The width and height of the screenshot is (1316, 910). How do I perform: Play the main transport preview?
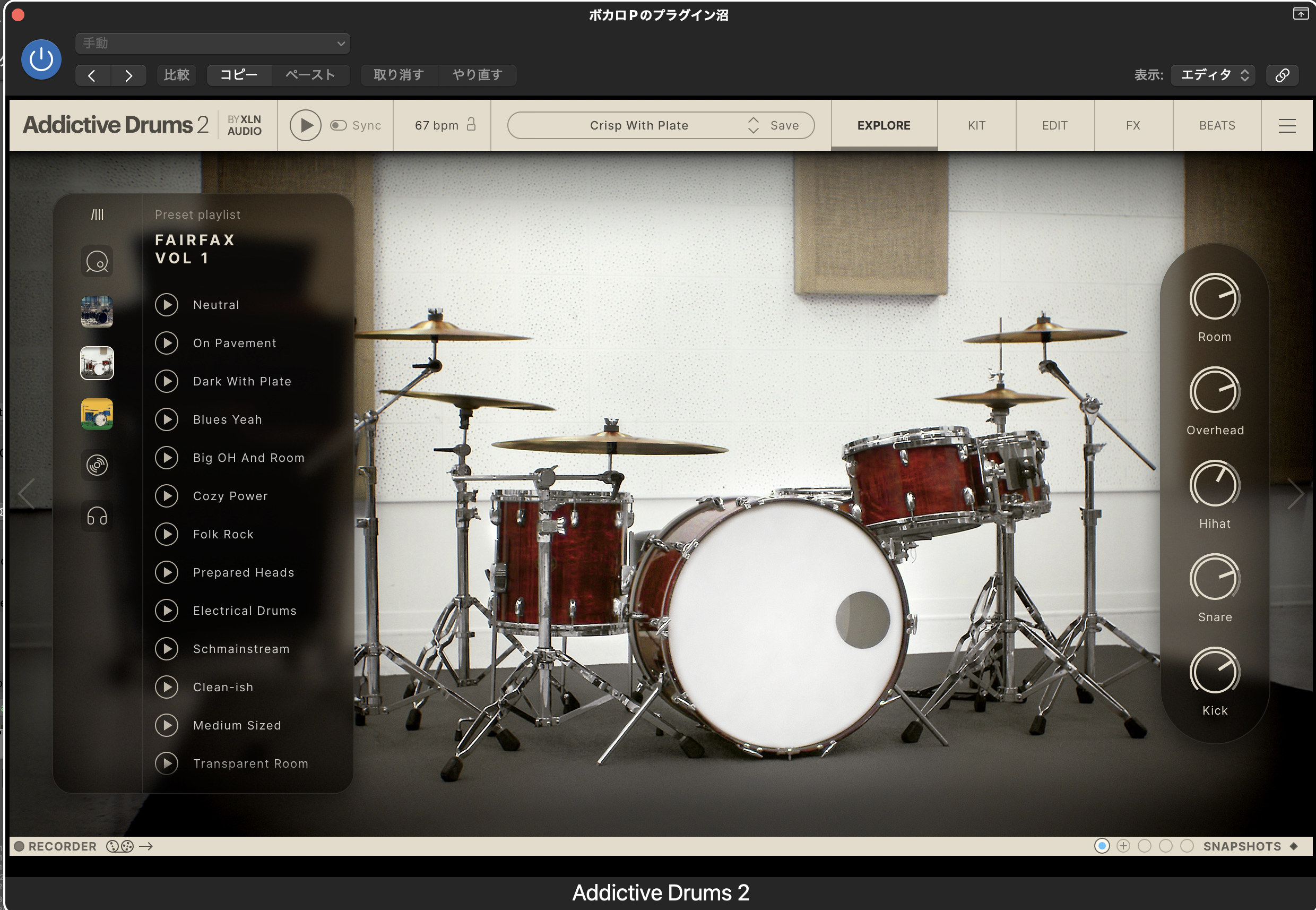(x=306, y=125)
